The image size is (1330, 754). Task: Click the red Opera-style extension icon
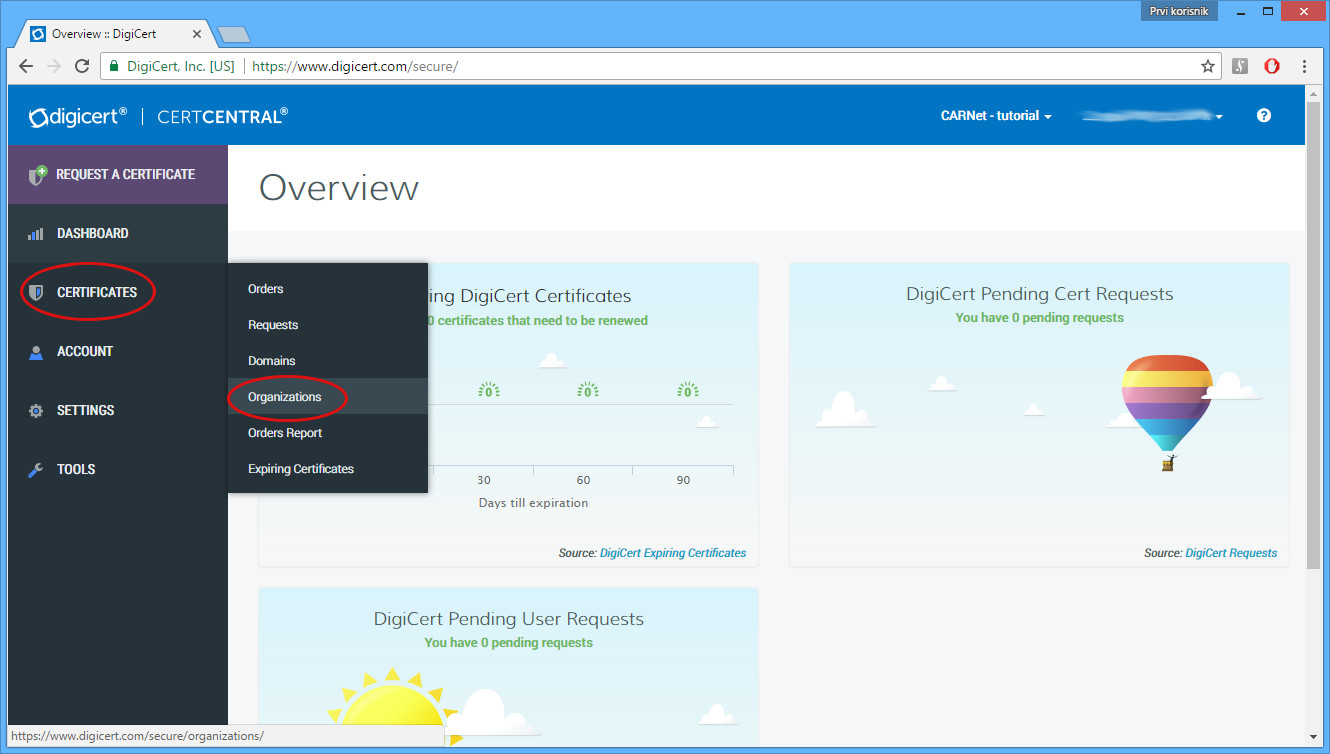[x=1272, y=66]
